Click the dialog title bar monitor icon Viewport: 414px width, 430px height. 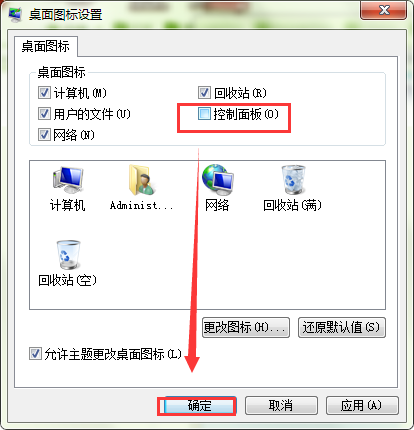tap(15, 14)
